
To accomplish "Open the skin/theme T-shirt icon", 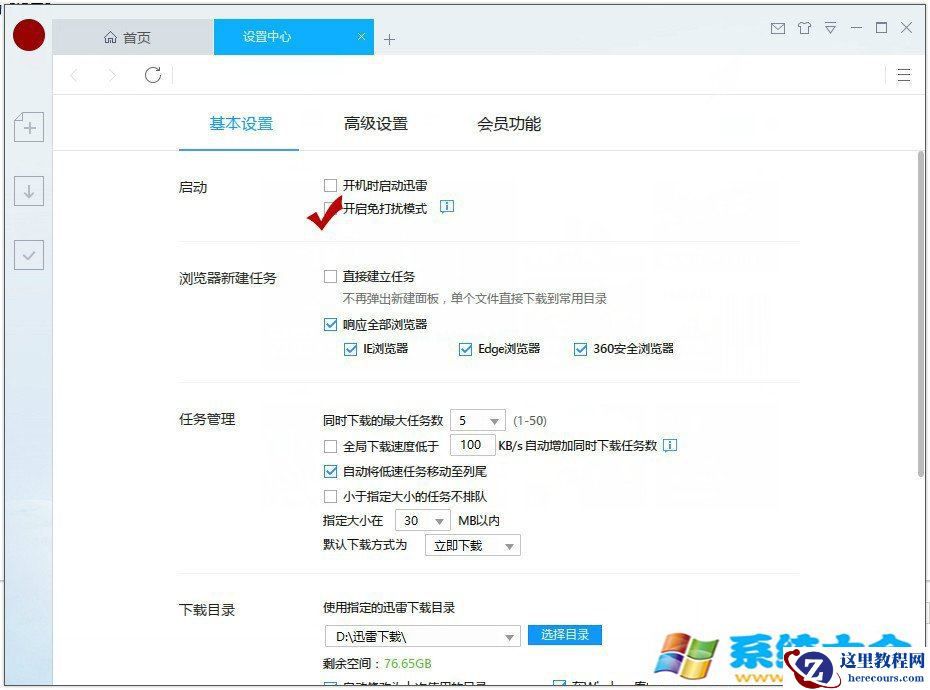I will click(x=804, y=29).
